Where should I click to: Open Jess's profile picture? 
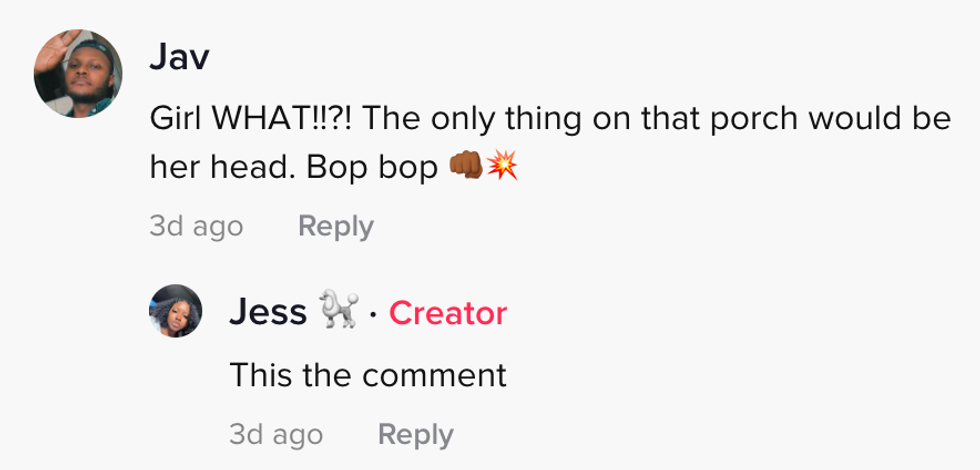176,312
